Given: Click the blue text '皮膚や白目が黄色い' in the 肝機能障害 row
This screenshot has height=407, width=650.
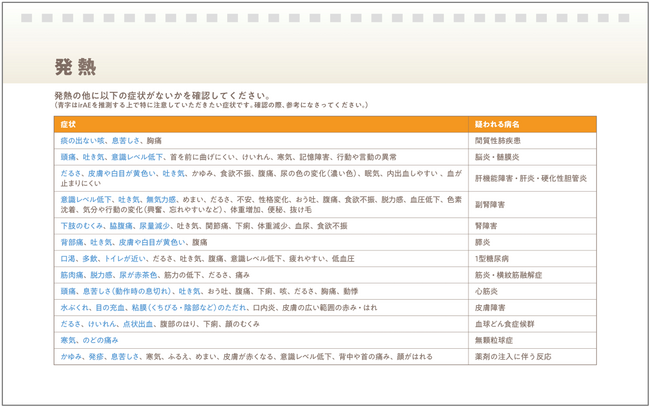Looking at the screenshot, I should pyautogui.click(x=121, y=174).
